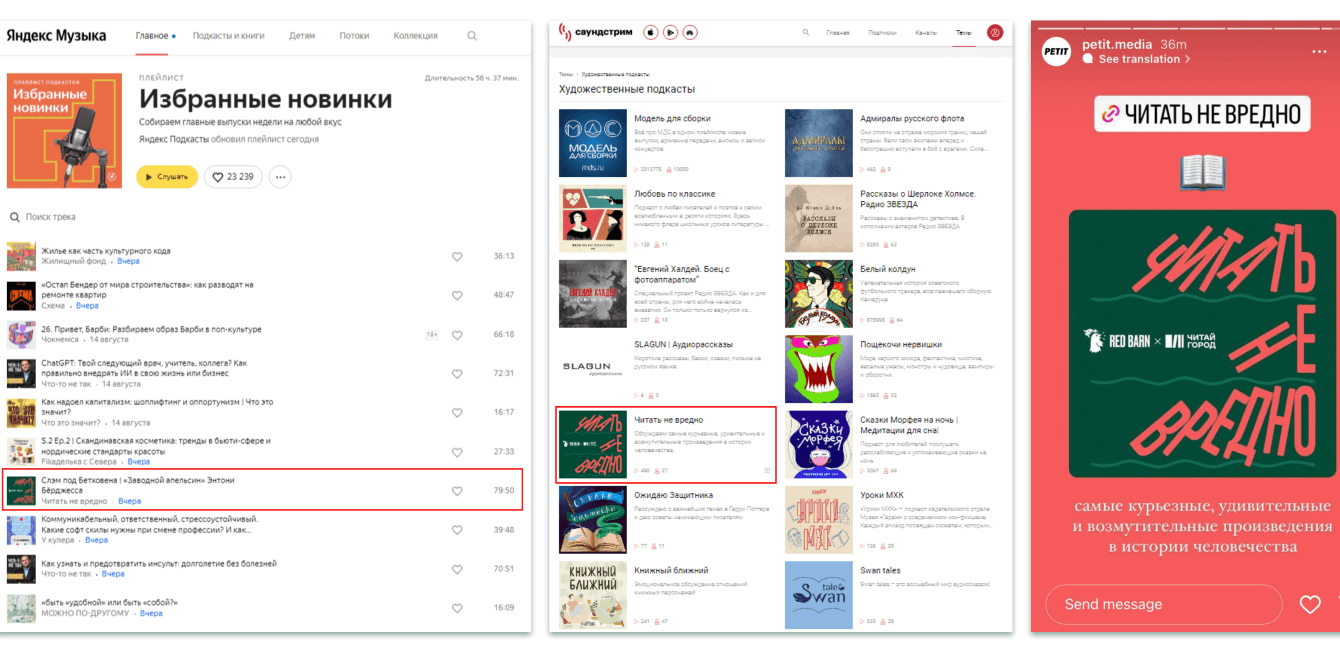
Task: Open Читать не вредно show link in track row
Action: pyautogui.click(x=74, y=501)
